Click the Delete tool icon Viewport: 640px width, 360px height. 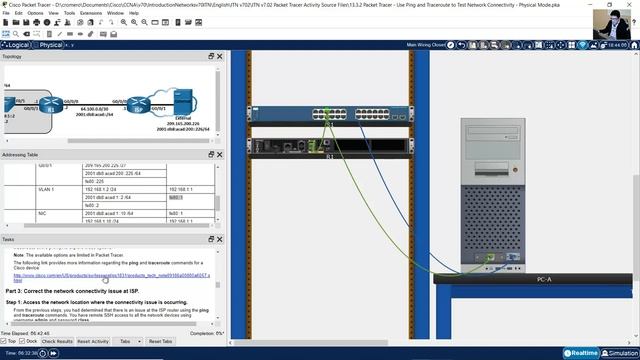point(27,34)
